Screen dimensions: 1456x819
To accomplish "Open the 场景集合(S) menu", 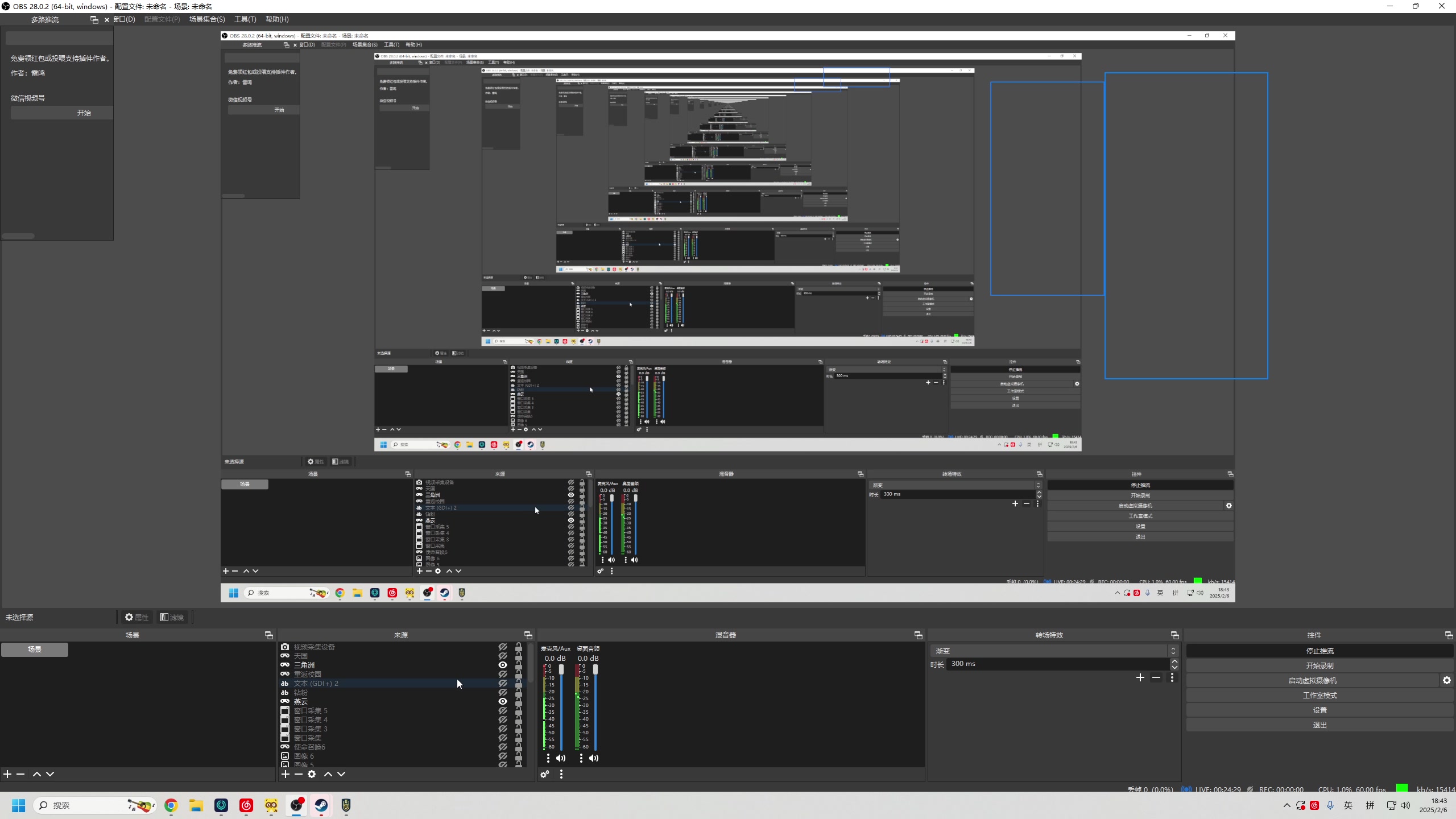I will [207, 19].
